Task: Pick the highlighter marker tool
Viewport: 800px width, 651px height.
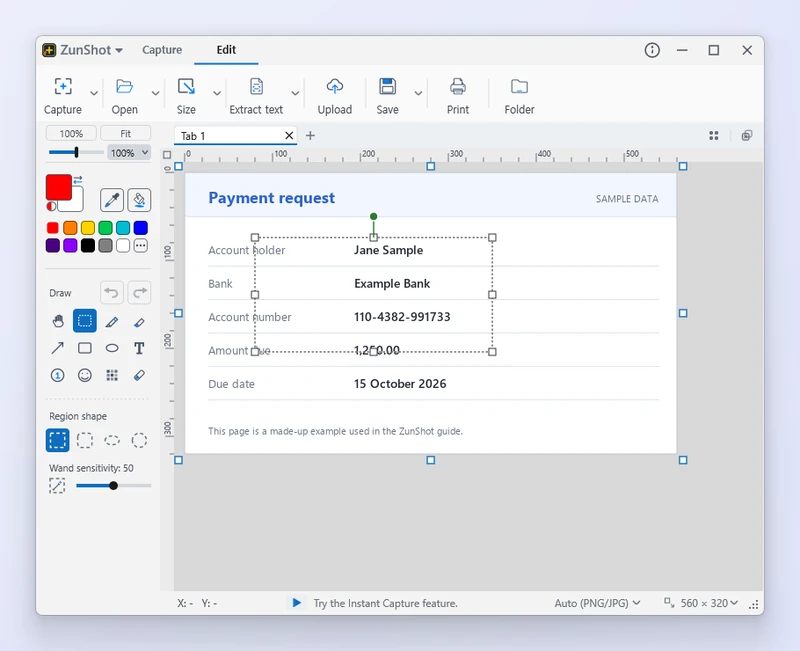Action: click(x=139, y=322)
